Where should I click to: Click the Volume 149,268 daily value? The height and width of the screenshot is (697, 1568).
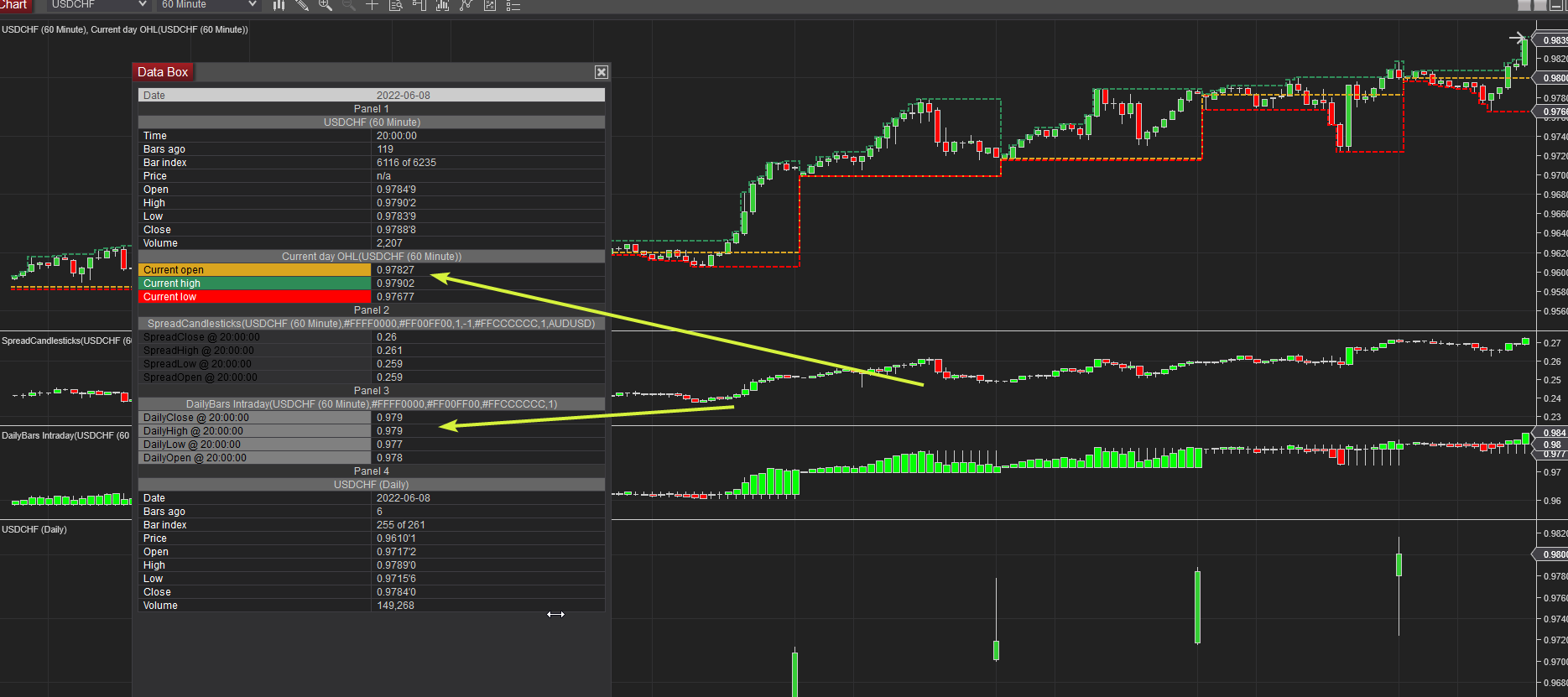pyautogui.click(x=395, y=605)
